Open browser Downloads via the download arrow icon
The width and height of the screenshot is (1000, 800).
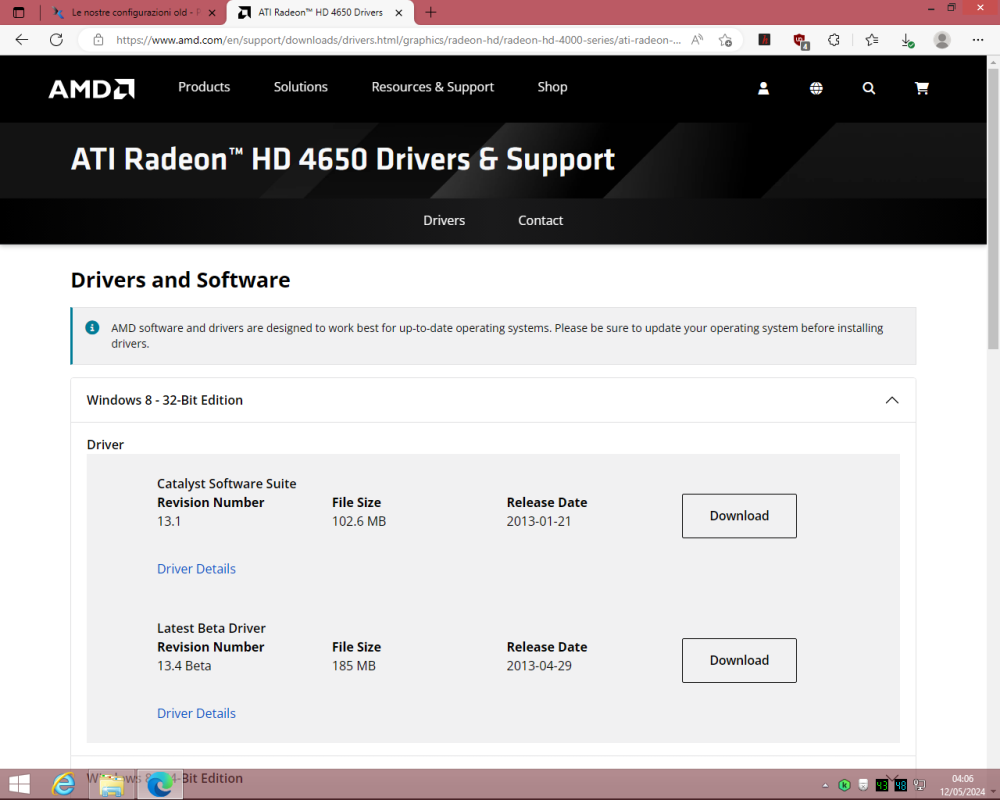(x=908, y=40)
